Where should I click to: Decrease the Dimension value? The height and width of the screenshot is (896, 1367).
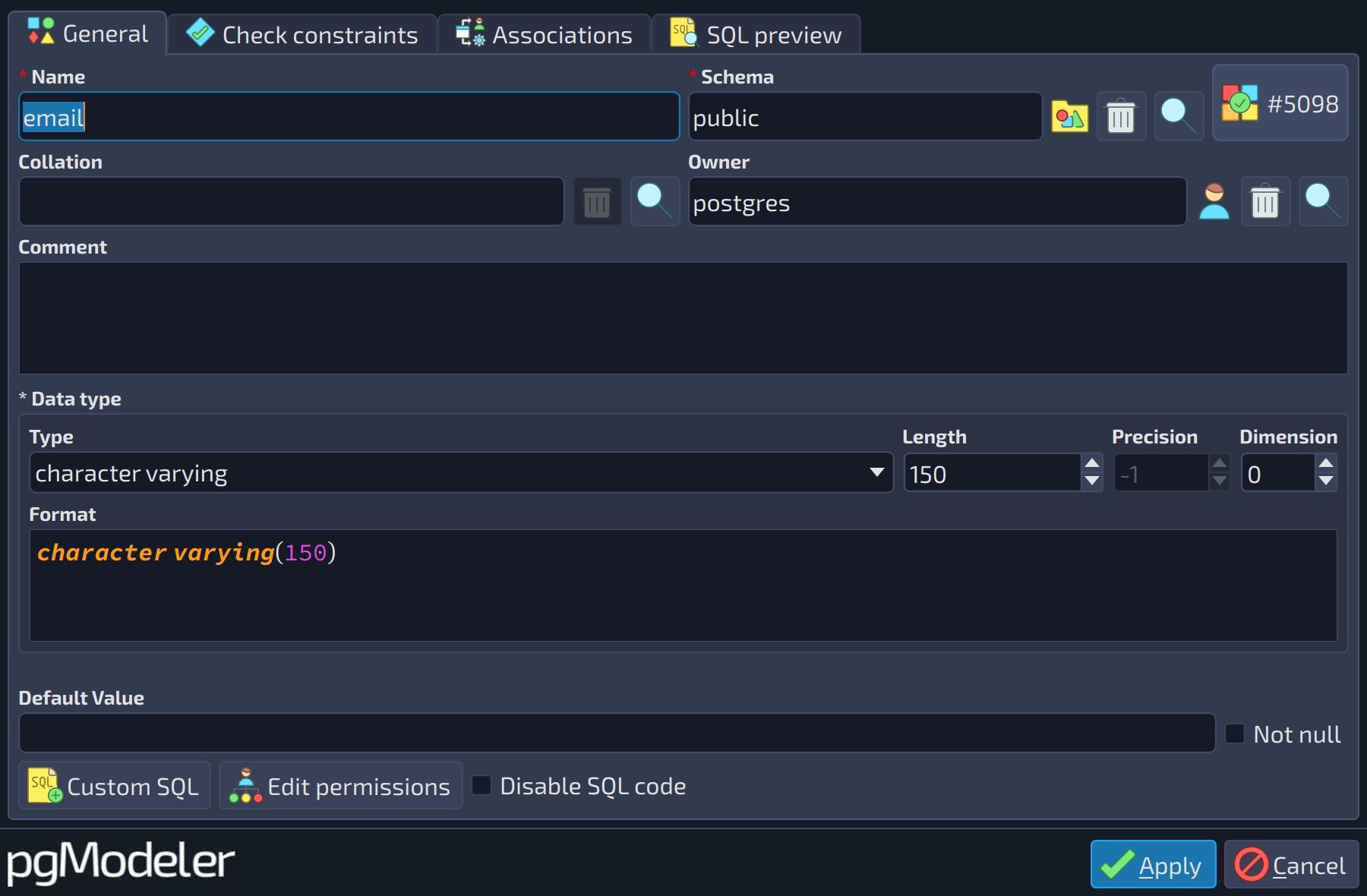point(1326,481)
